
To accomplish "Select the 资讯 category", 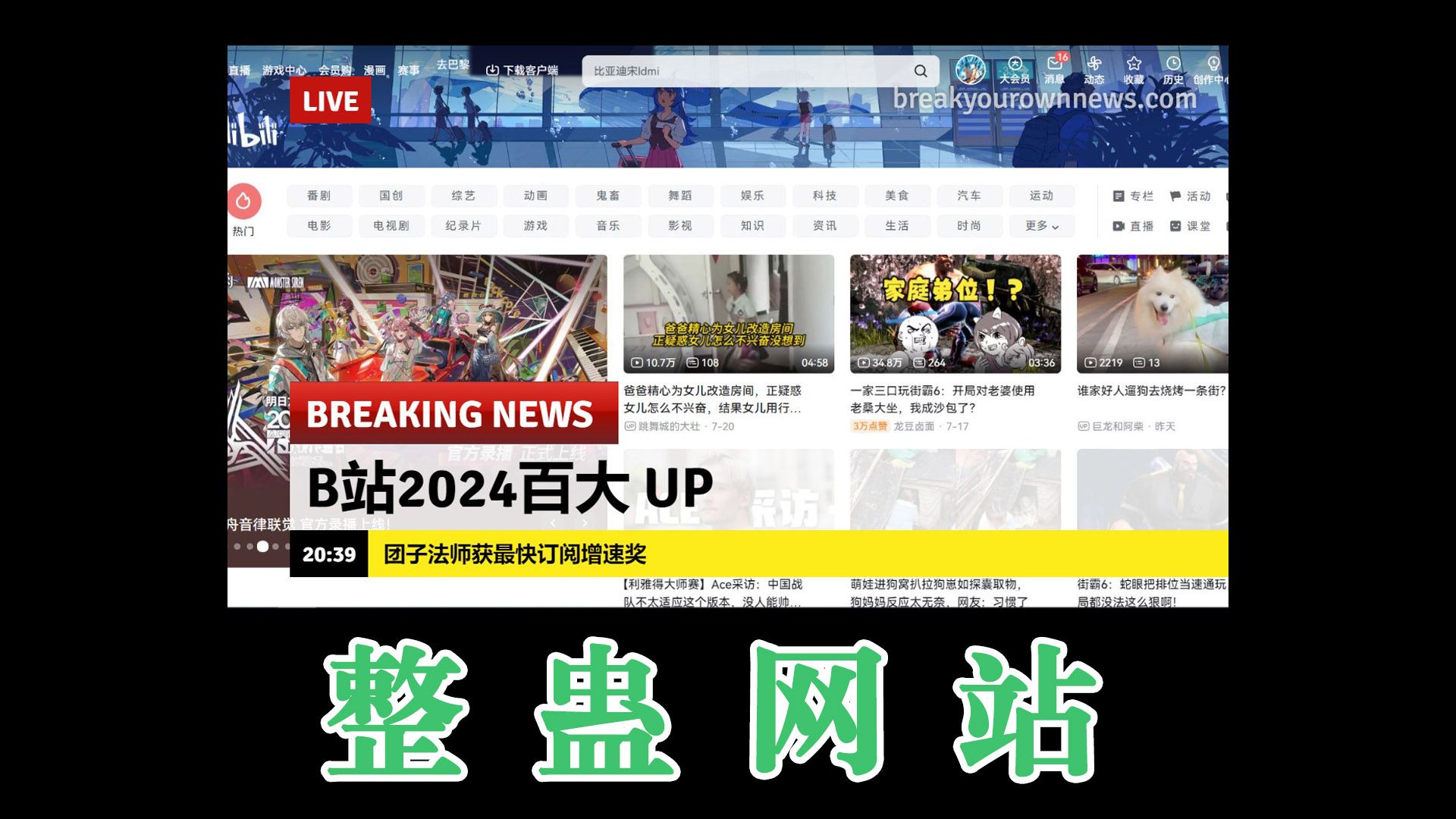I will [x=825, y=226].
